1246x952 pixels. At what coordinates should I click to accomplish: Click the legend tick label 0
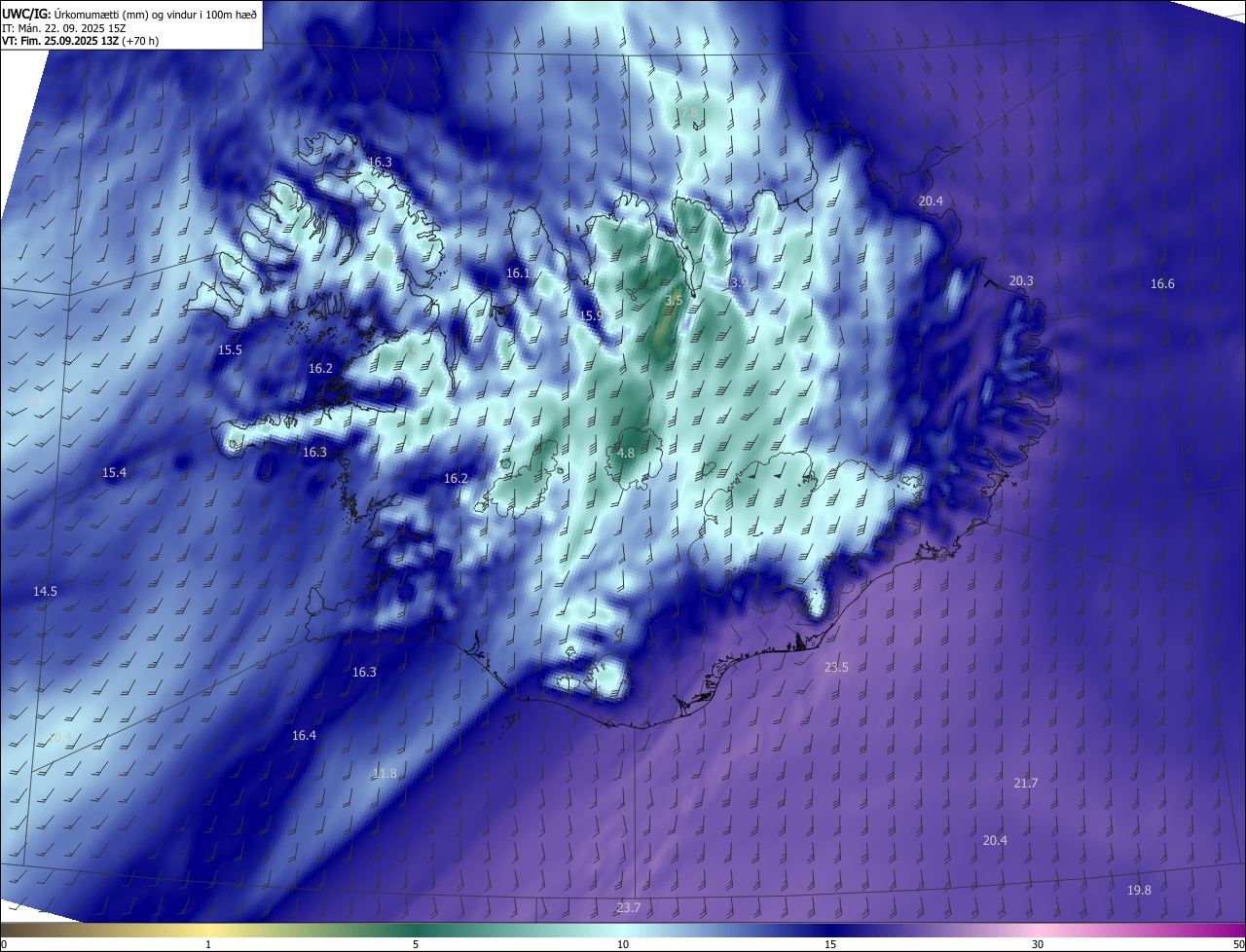coord(4,944)
